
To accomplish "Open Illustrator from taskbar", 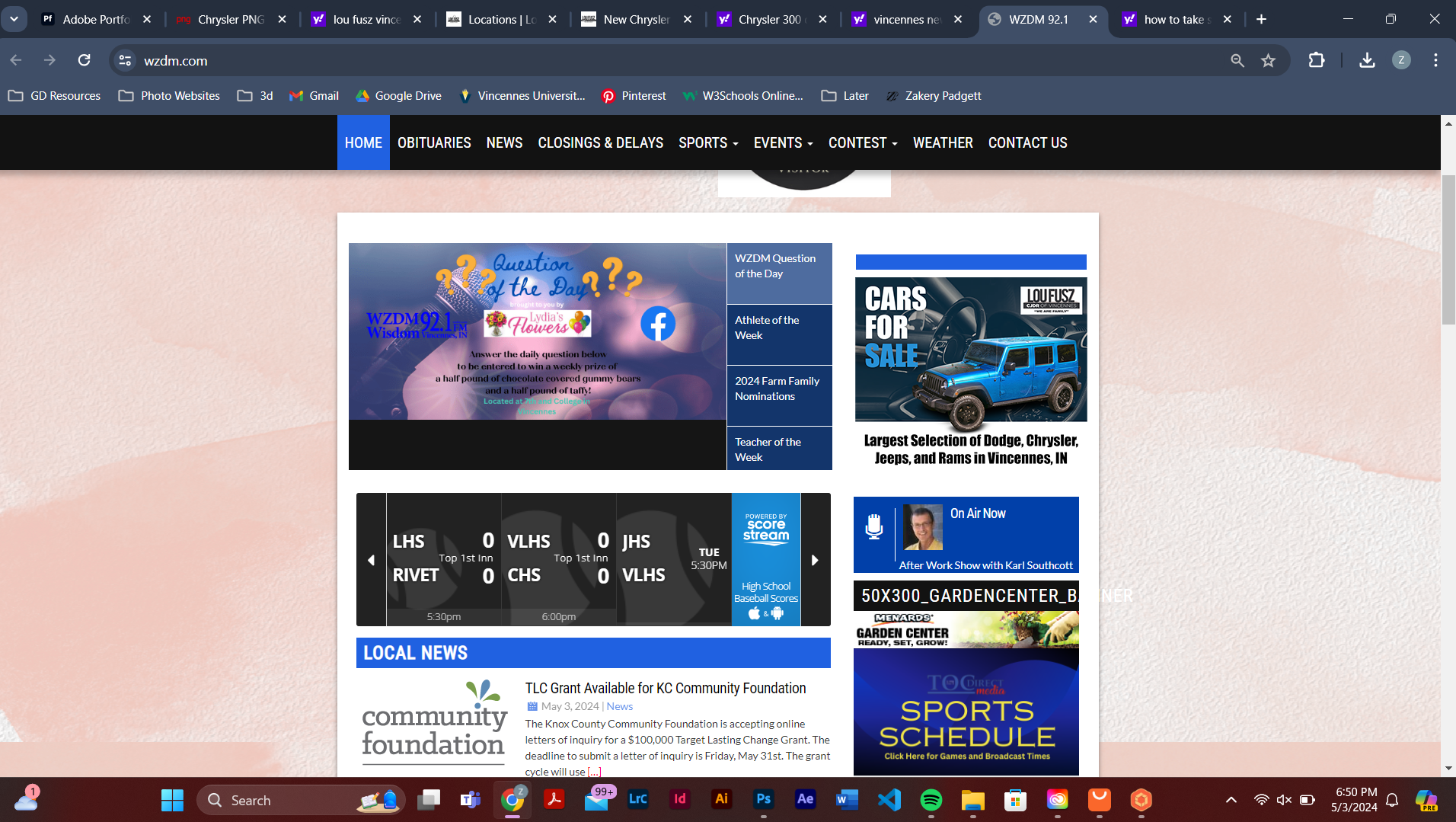I will click(721, 799).
